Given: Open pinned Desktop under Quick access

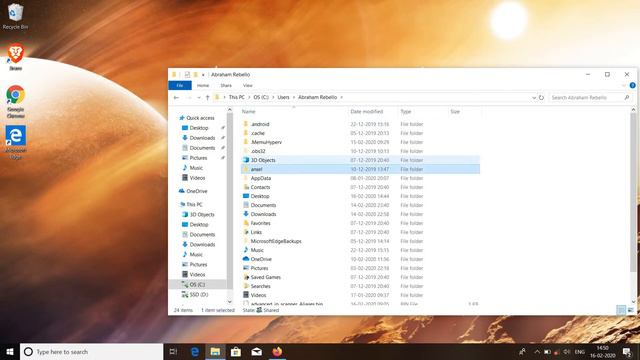Looking at the screenshot, I should point(199,128).
